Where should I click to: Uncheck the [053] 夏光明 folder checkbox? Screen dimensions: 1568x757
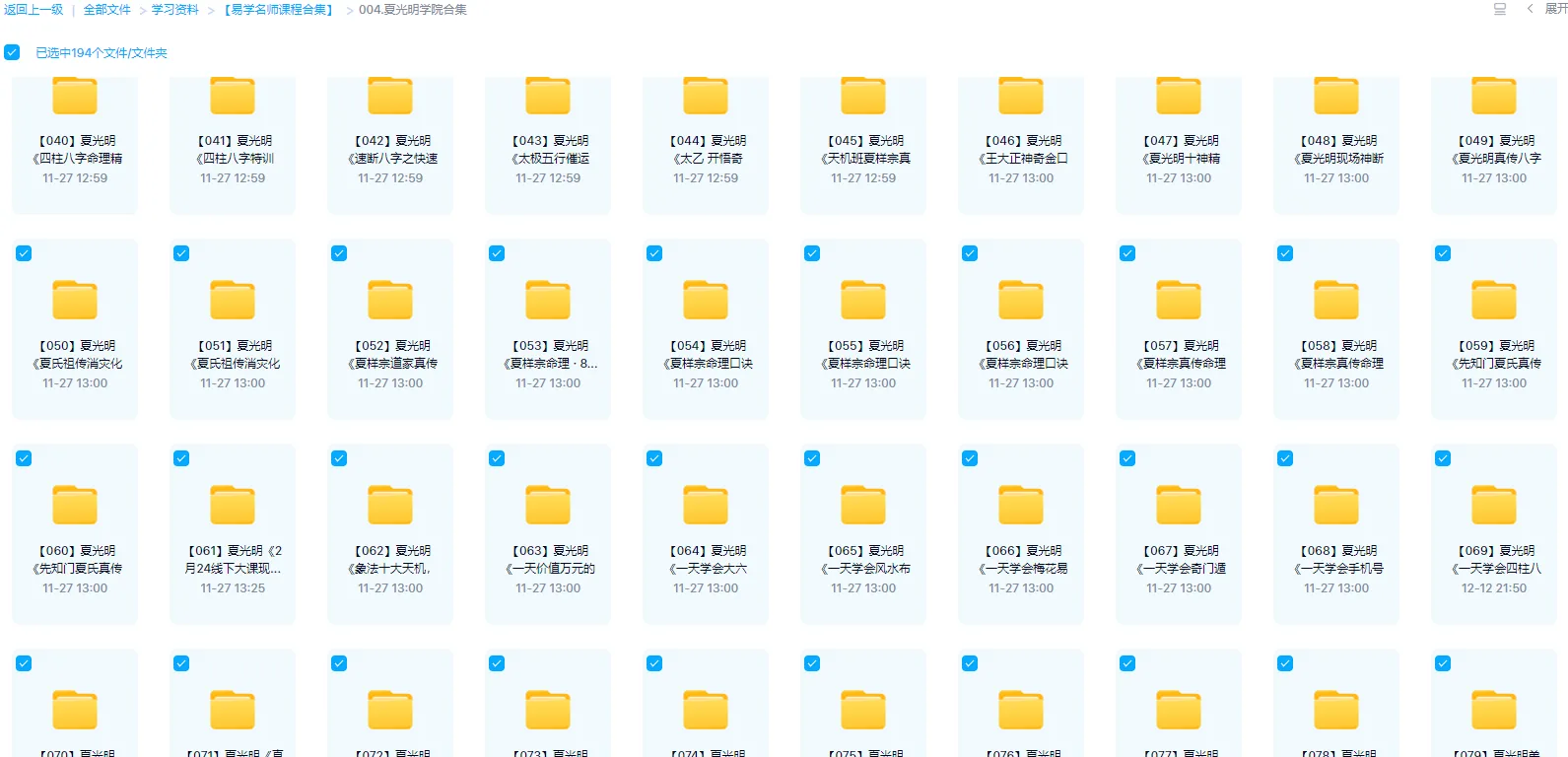pos(497,253)
